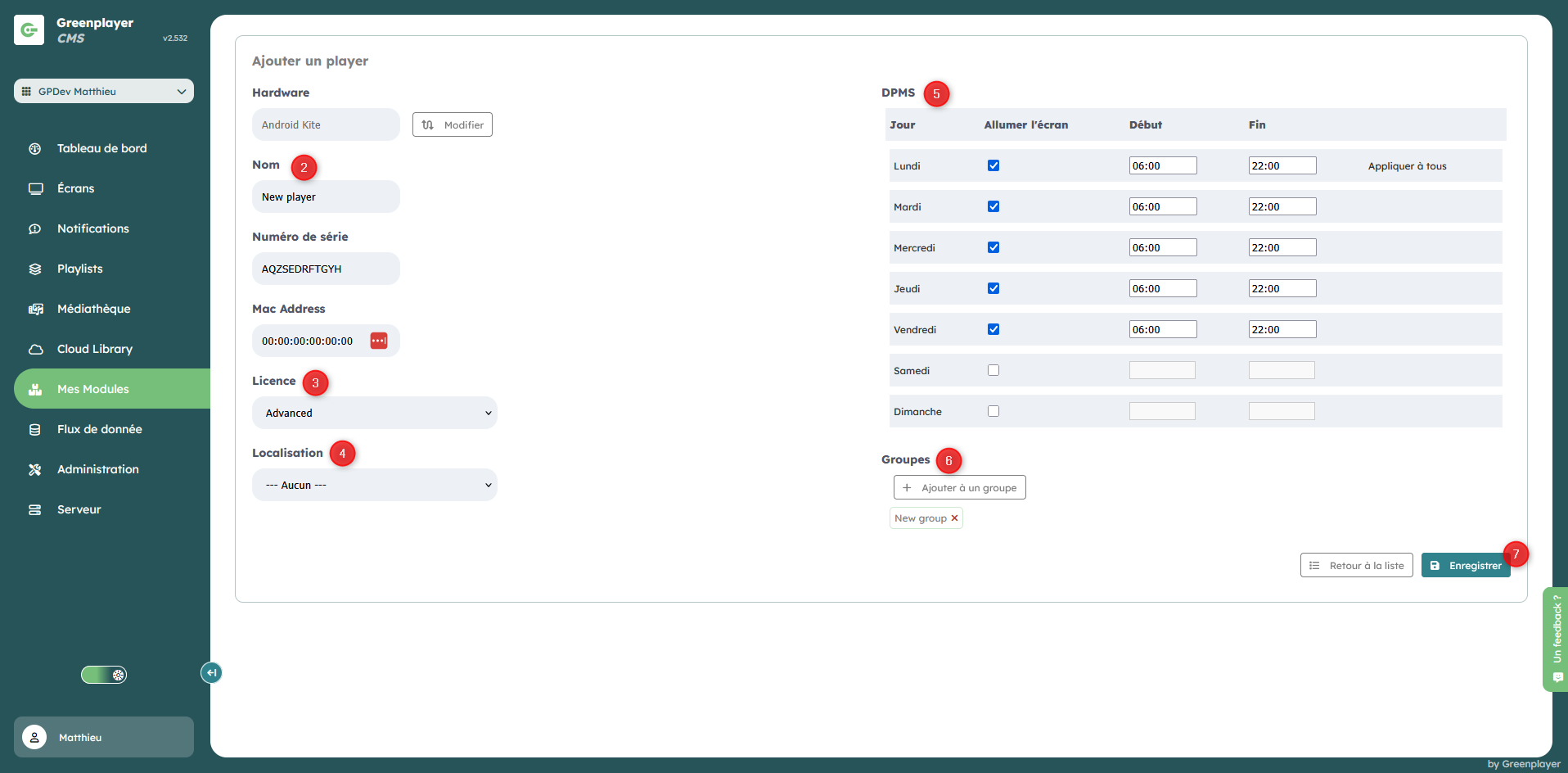Click the Notifications sidebar icon
This screenshot has width=1568, height=773.
click(x=35, y=228)
